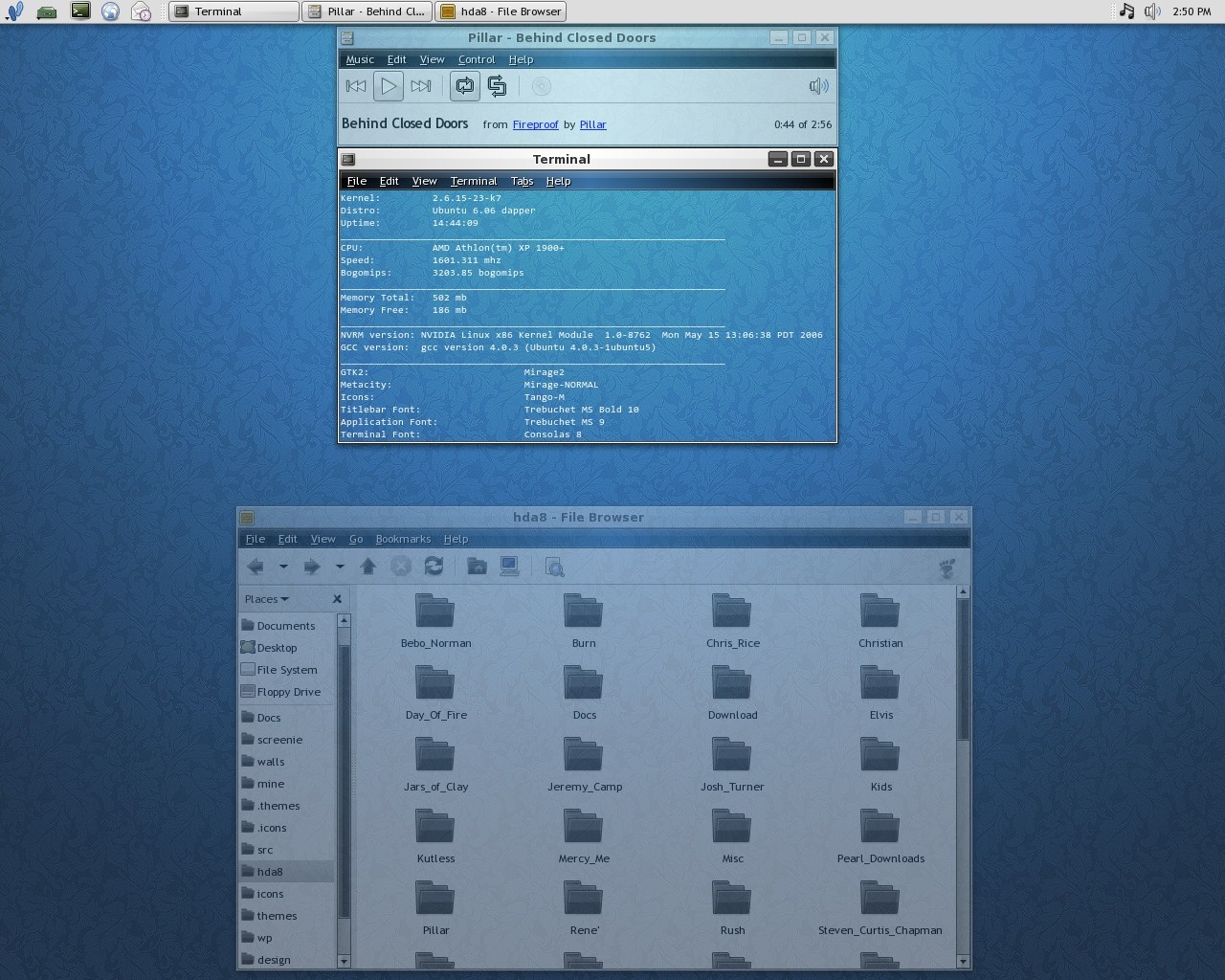Select the Chris_Rice folder
Viewport: 1225px width, 980px height.
[x=732, y=621]
